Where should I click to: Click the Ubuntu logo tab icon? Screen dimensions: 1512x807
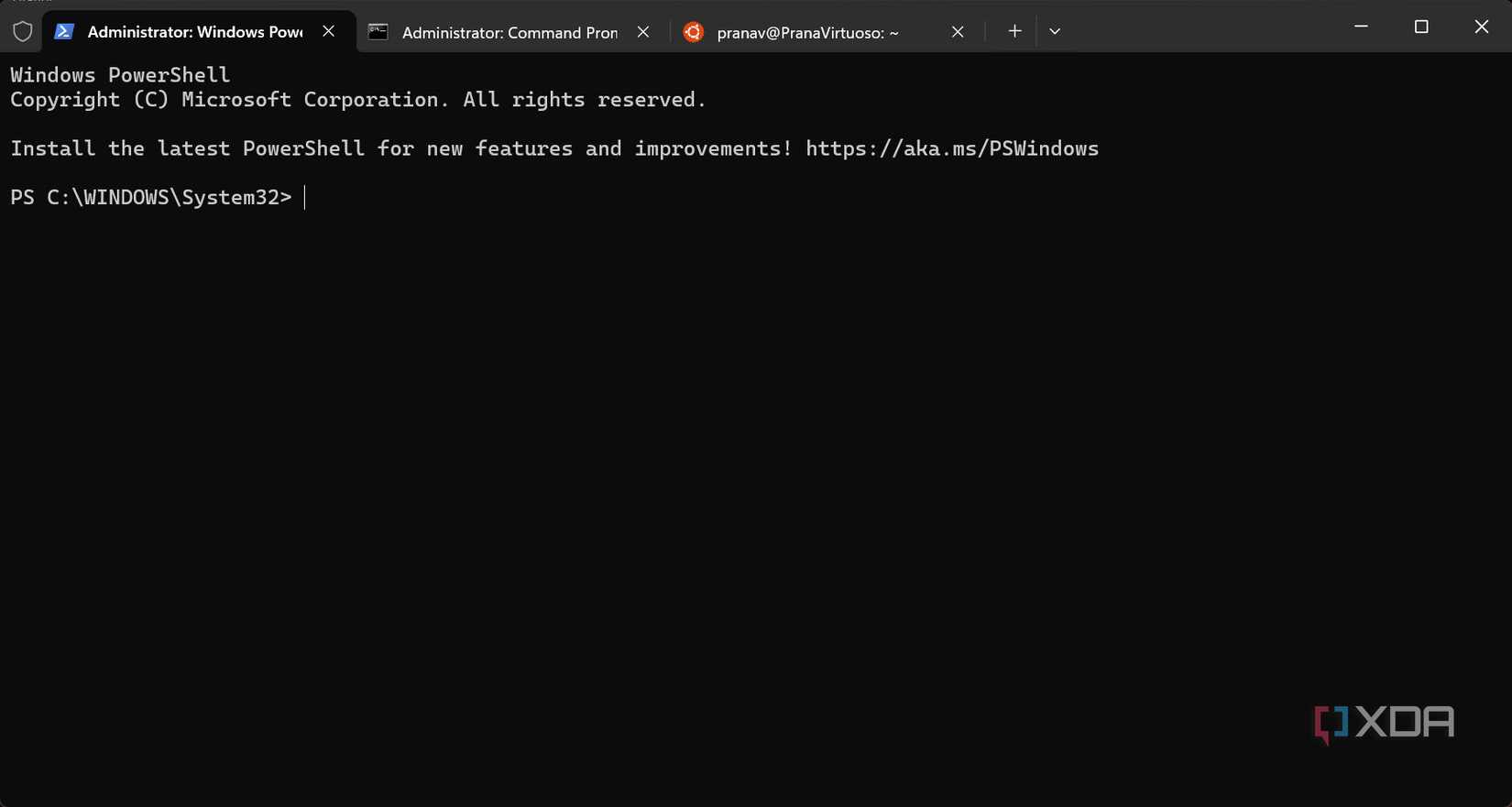pyautogui.click(x=694, y=32)
